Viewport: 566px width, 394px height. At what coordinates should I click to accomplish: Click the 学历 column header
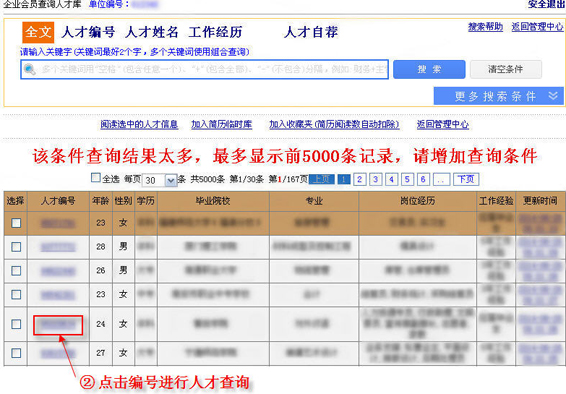click(145, 201)
